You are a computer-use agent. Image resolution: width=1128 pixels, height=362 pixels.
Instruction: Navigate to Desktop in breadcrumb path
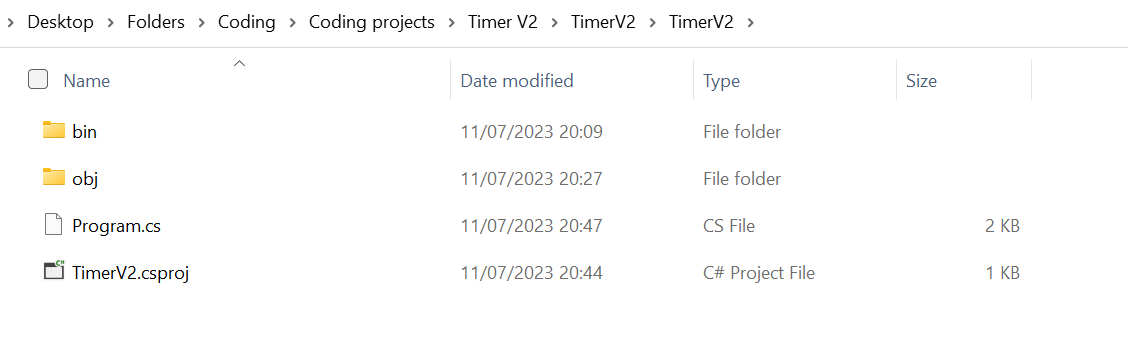click(x=60, y=22)
